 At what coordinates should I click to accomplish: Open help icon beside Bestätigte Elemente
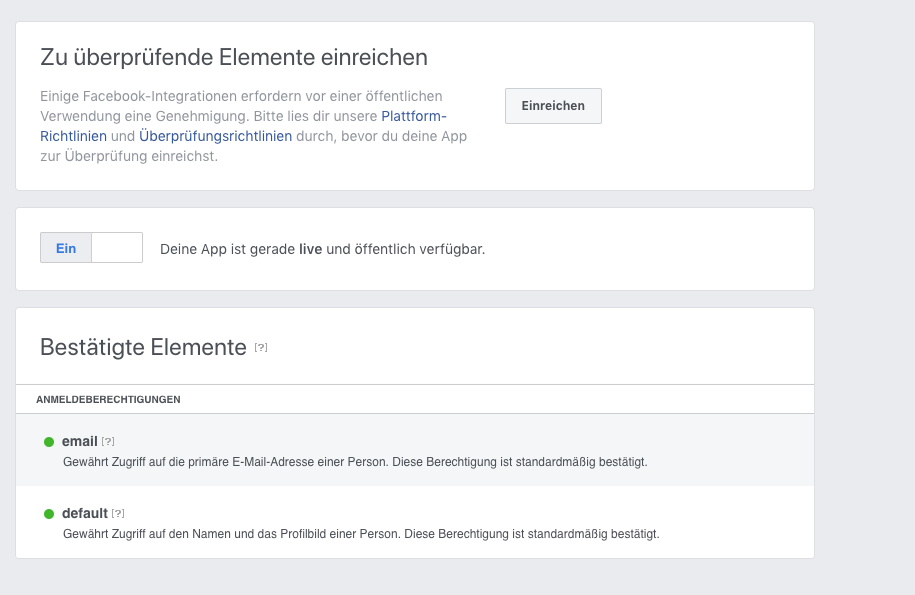[261, 348]
